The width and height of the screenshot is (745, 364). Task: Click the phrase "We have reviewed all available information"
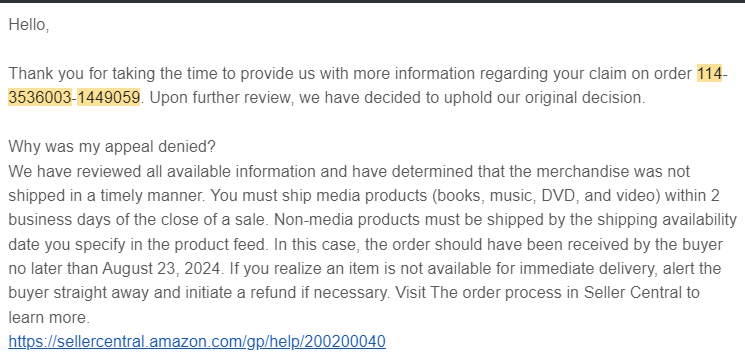[x=162, y=172]
